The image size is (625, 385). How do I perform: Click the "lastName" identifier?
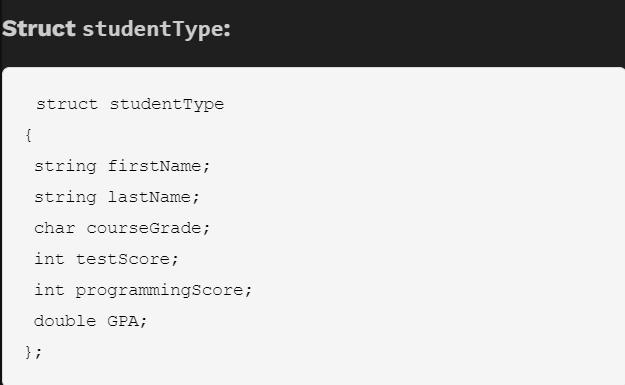pos(149,197)
